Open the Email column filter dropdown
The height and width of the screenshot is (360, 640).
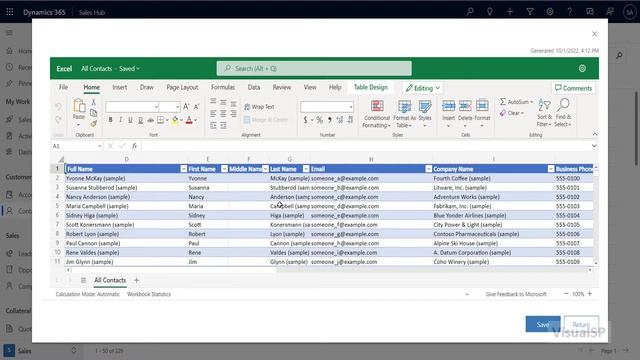pyautogui.click(x=428, y=169)
